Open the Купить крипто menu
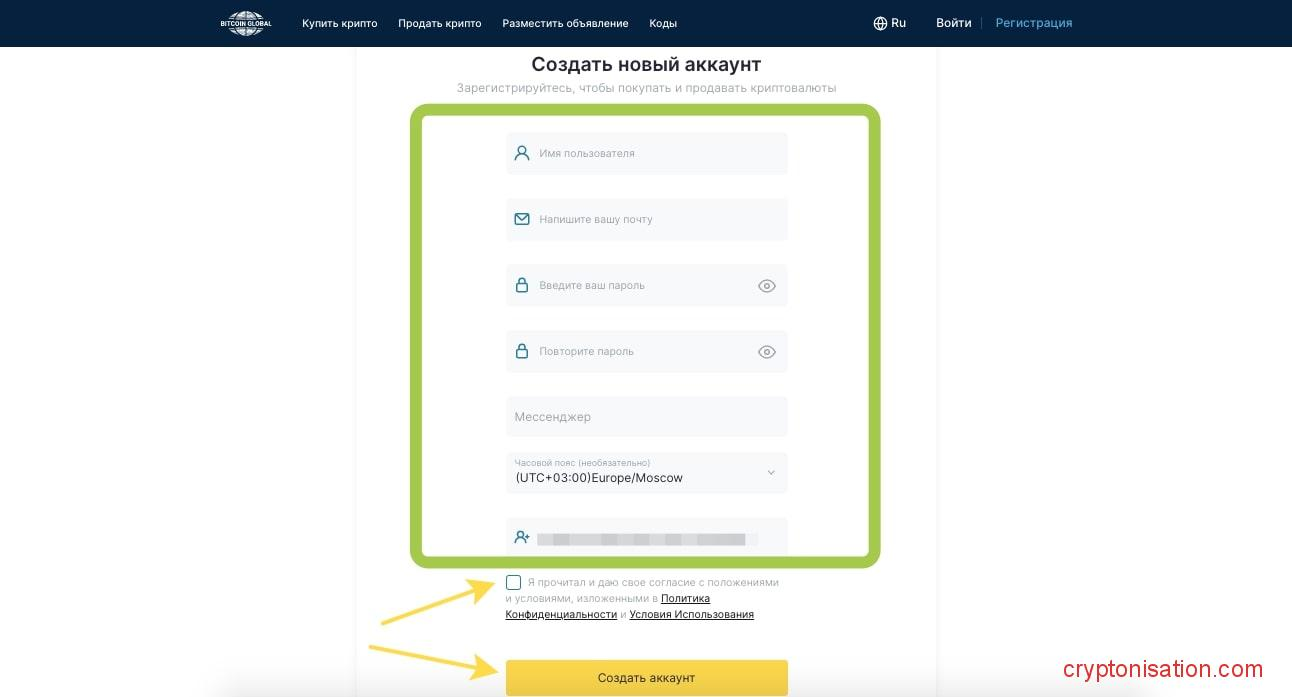1292x697 pixels. 340,23
